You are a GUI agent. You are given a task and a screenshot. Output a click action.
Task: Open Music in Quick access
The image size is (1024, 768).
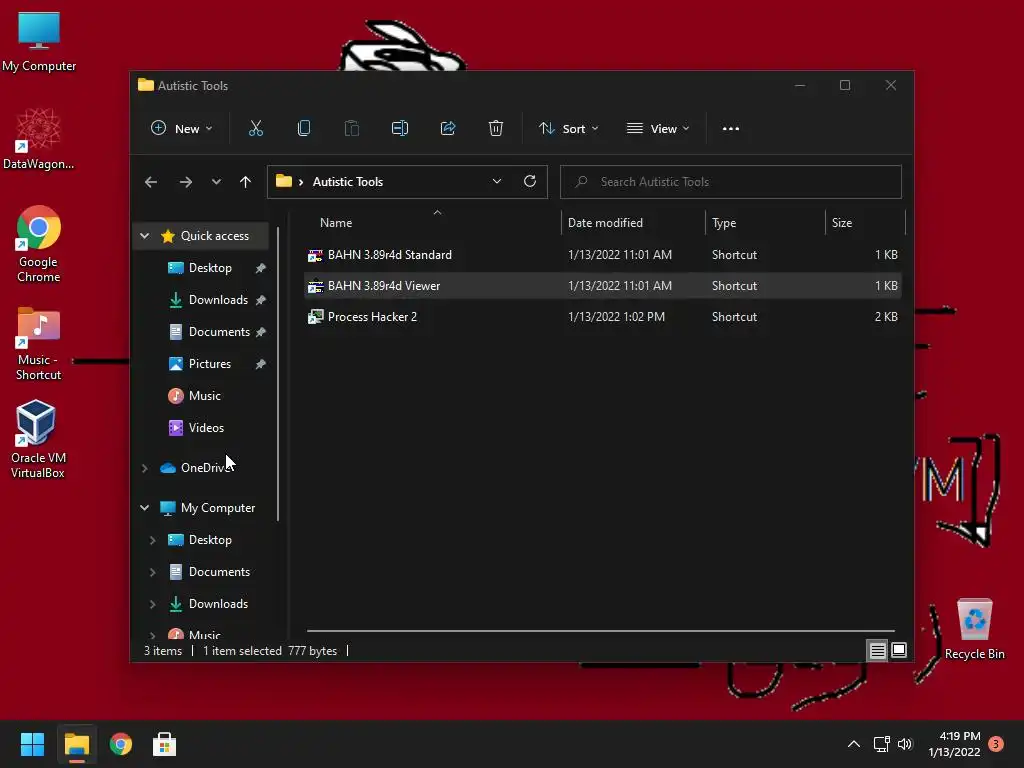(x=204, y=396)
